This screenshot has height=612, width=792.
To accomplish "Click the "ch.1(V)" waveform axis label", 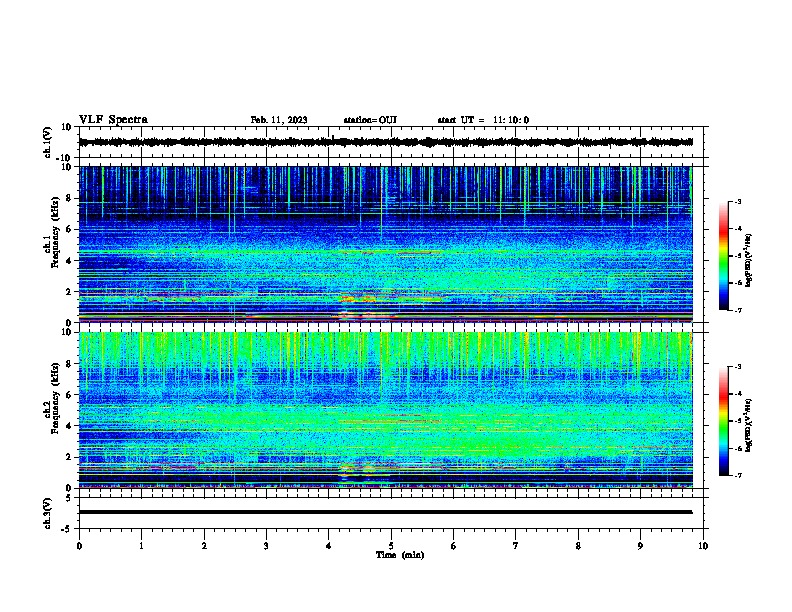I will 48,142.
